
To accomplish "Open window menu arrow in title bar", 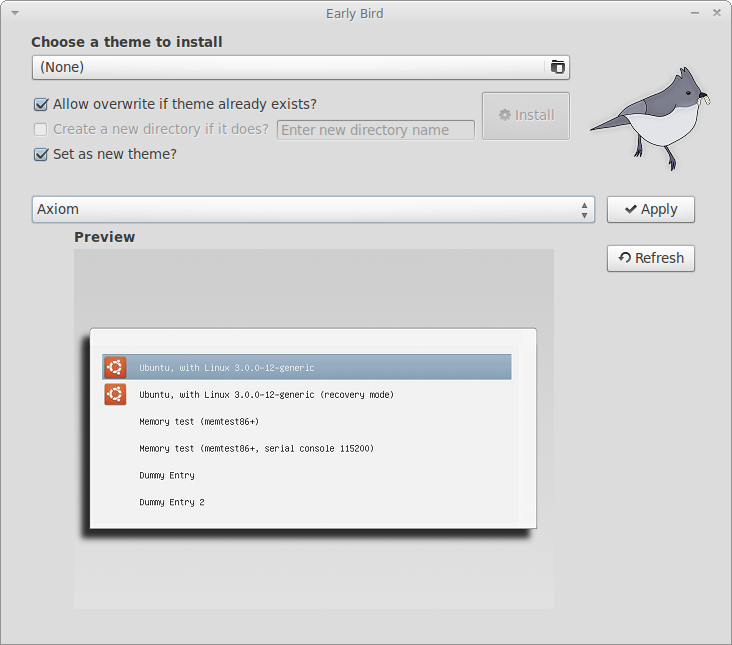I will pos(15,14).
